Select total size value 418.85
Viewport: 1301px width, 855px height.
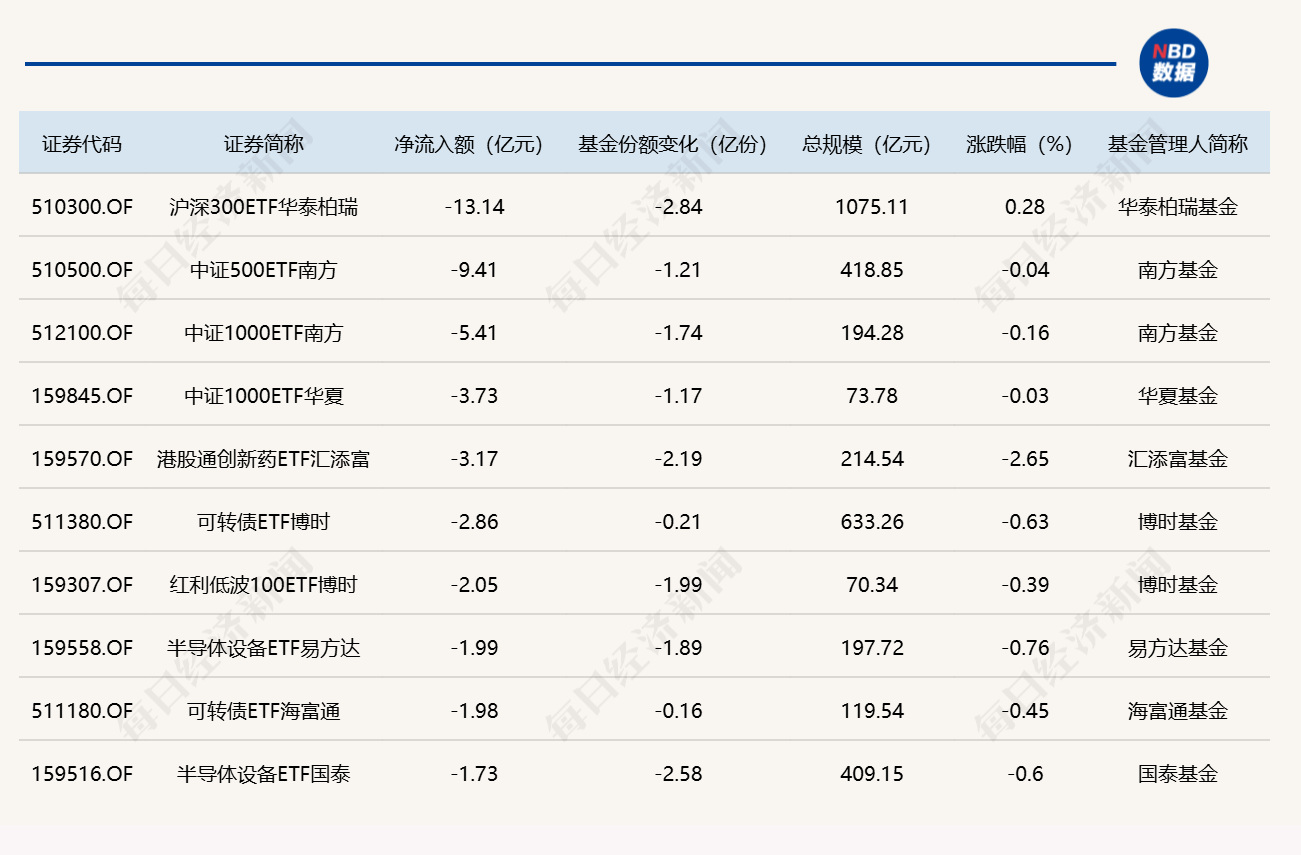click(873, 270)
